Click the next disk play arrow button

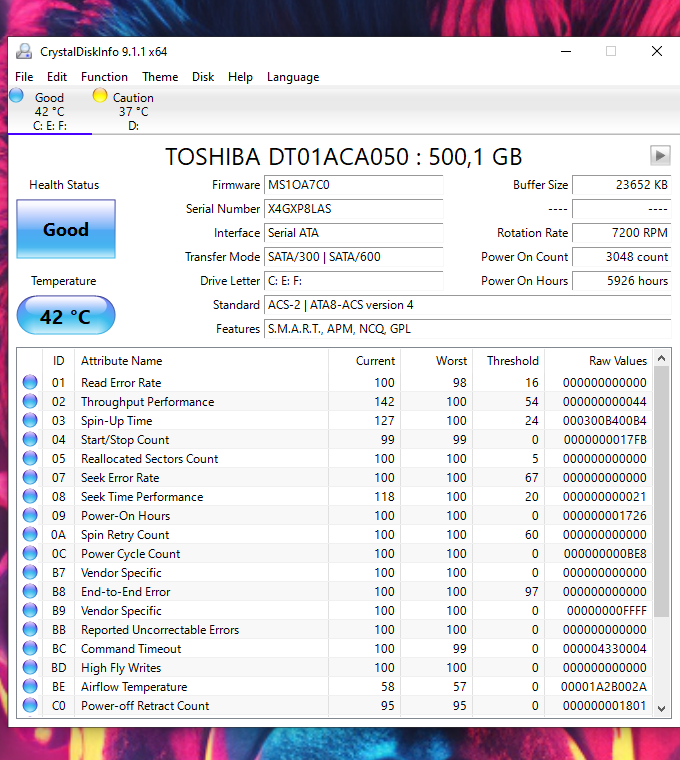[660, 155]
